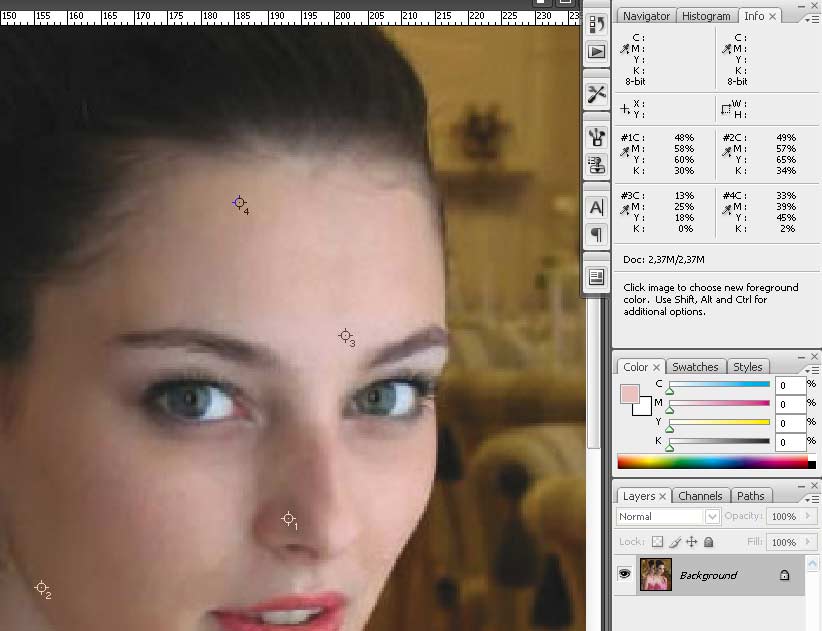The image size is (822, 631).
Task: Click the eyedropper icon of the first color readout
Action: [624, 49]
